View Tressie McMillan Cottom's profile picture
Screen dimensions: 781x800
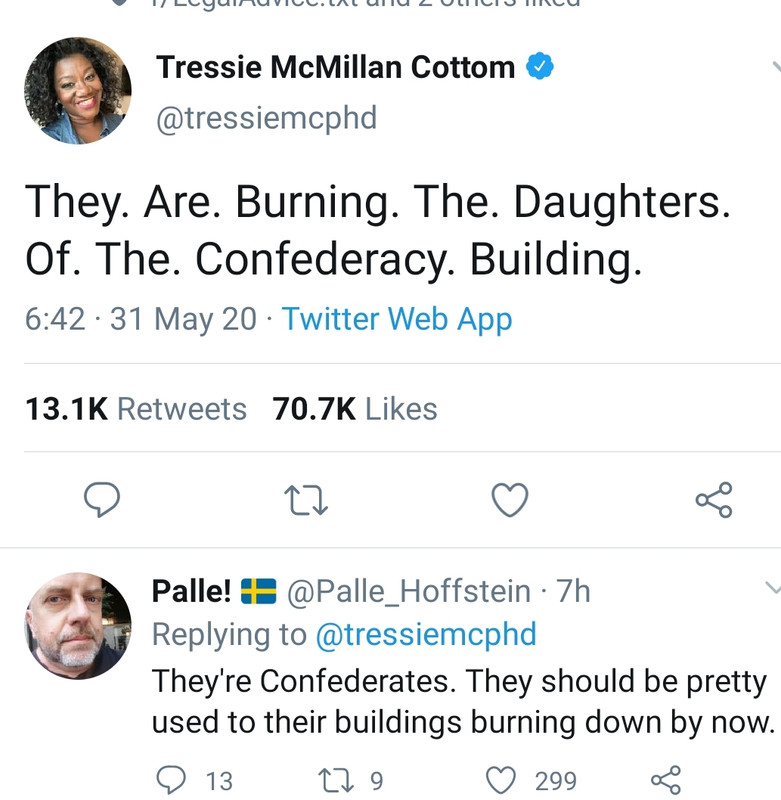[x=78, y=91]
